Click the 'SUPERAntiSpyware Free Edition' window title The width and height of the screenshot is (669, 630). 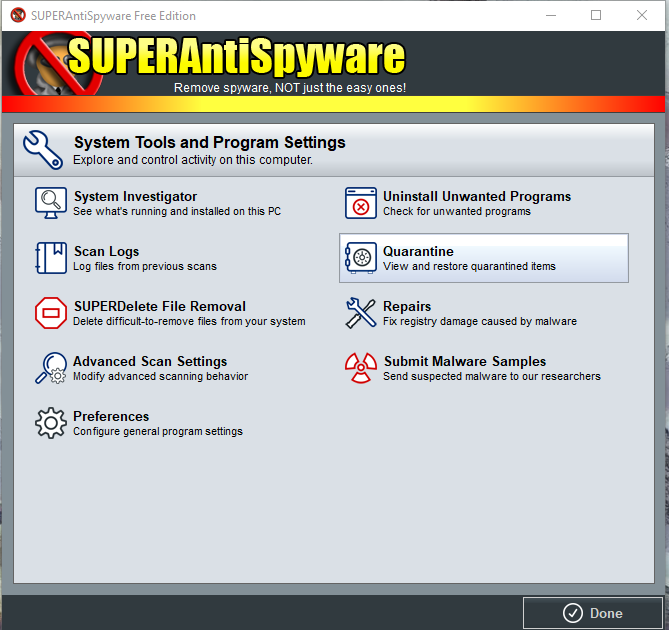[113, 16]
